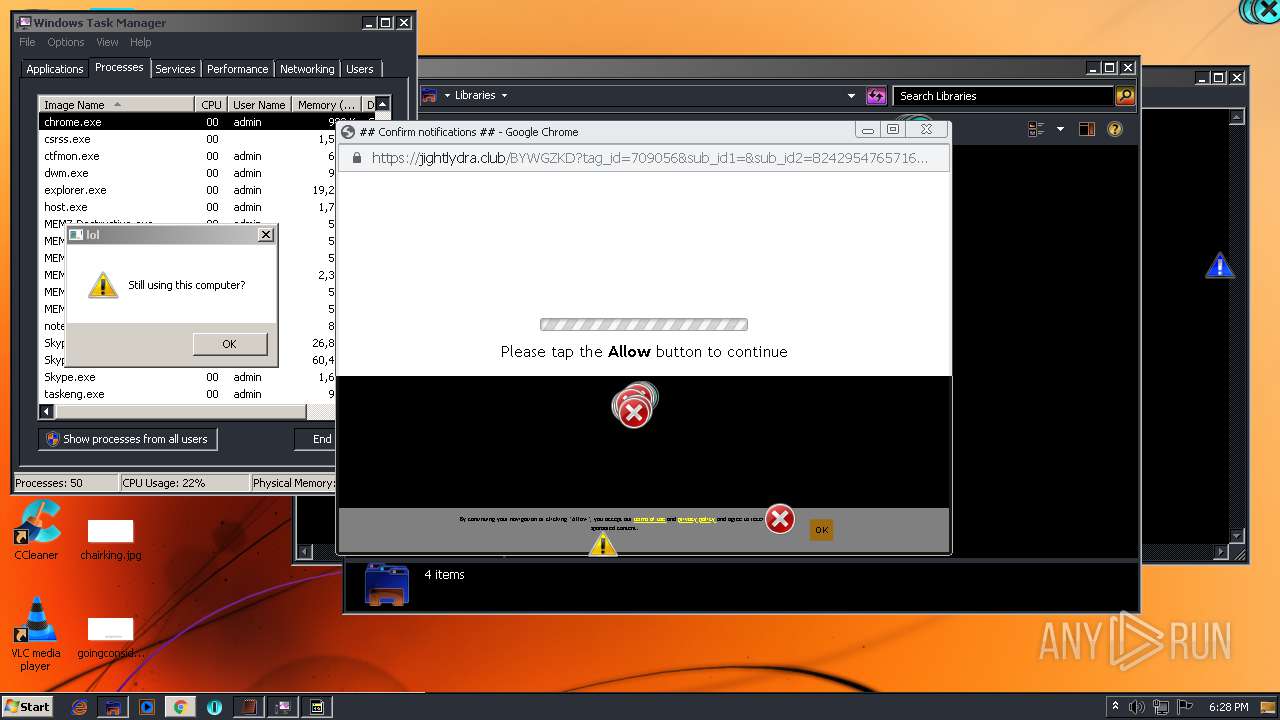Open Internet Explorer from the taskbar
1280x720 pixels.
(80, 707)
